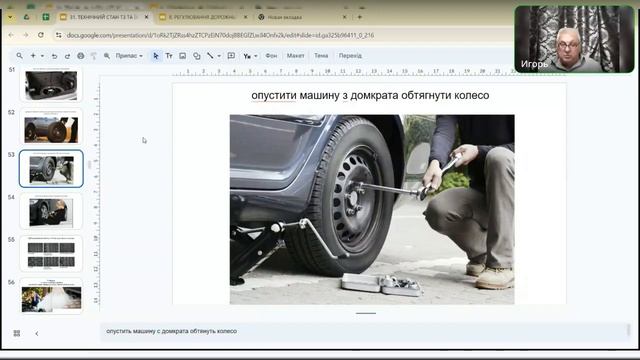Select the arrow cursor select tool
Image resolution: width=640 pixels, height=360 pixels.
[156, 56]
